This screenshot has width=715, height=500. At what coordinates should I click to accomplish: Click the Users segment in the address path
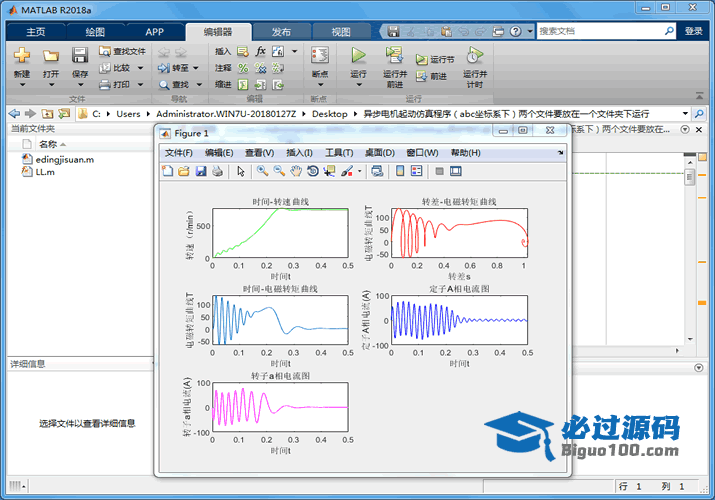128,114
